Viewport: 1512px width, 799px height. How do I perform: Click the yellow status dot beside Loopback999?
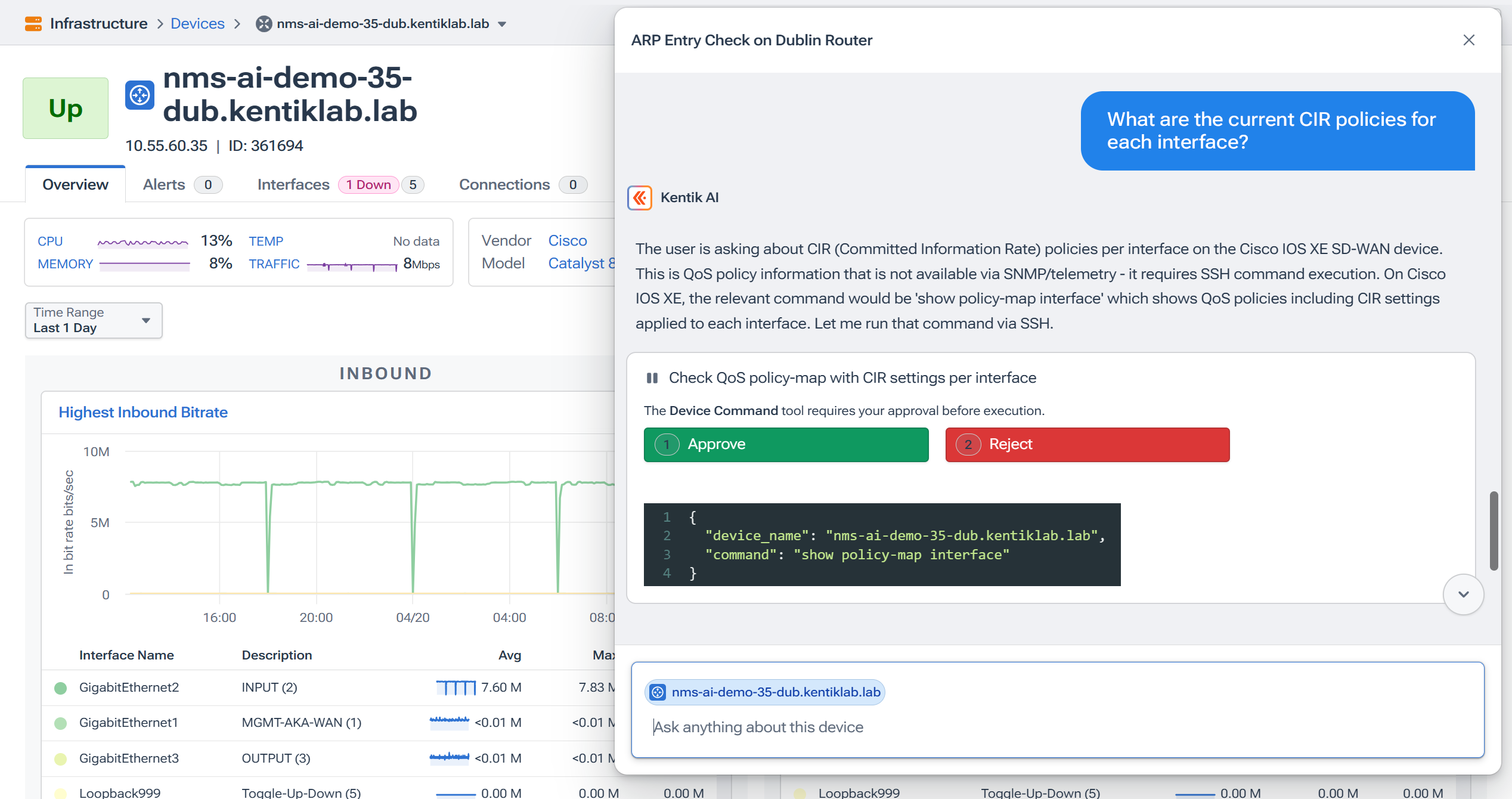click(60, 793)
